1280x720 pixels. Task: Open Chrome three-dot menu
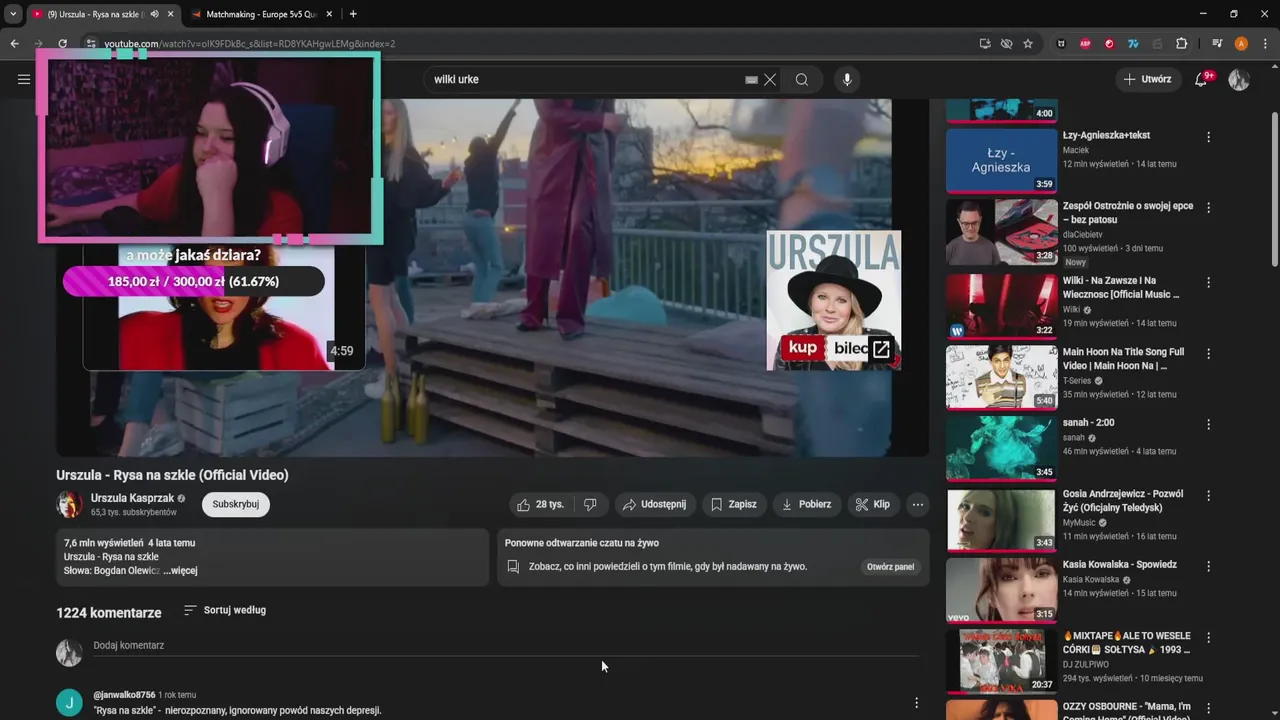1265,43
